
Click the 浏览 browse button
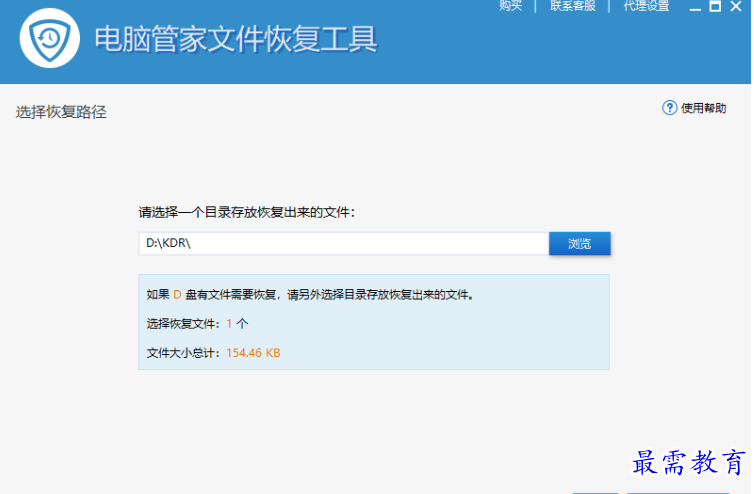579,243
